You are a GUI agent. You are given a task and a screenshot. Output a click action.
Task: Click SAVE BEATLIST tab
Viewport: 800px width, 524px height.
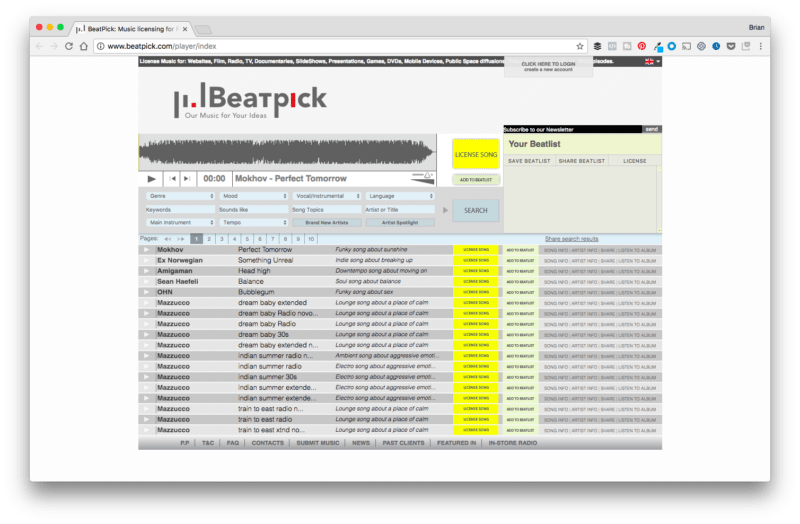coord(529,161)
